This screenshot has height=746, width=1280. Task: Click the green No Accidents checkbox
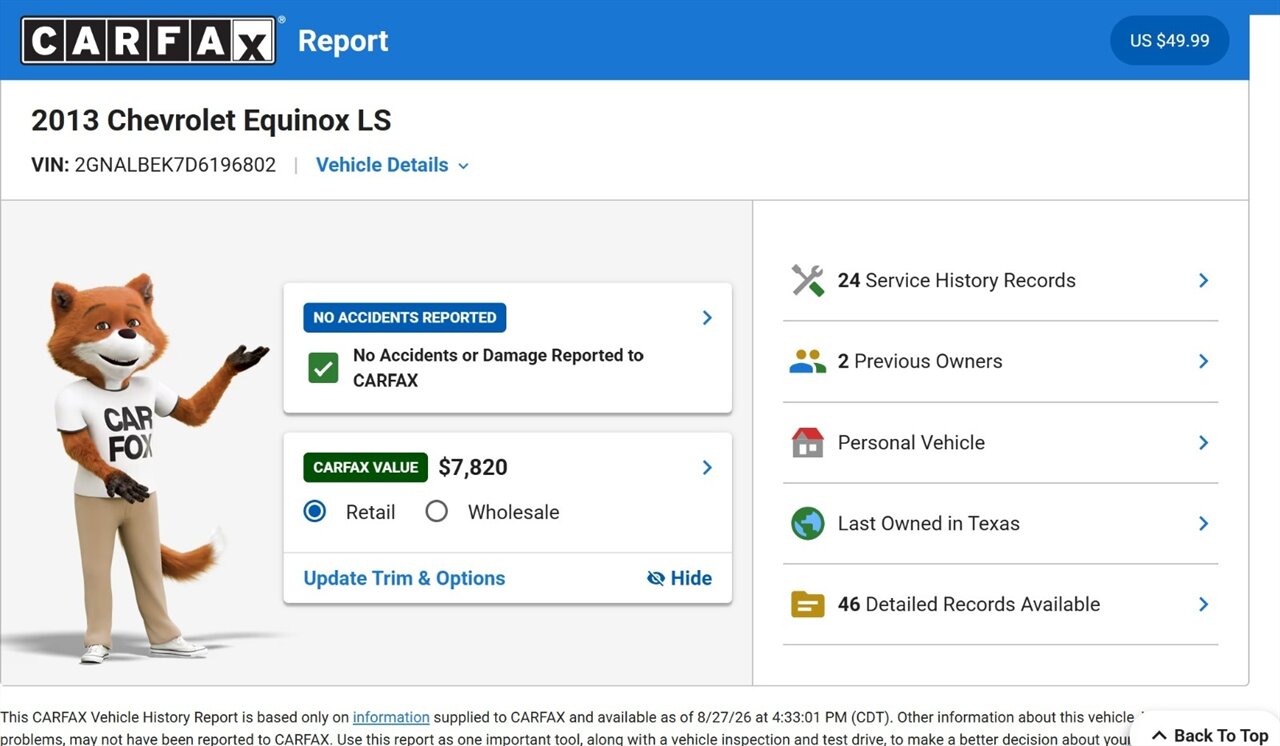tap(322, 368)
